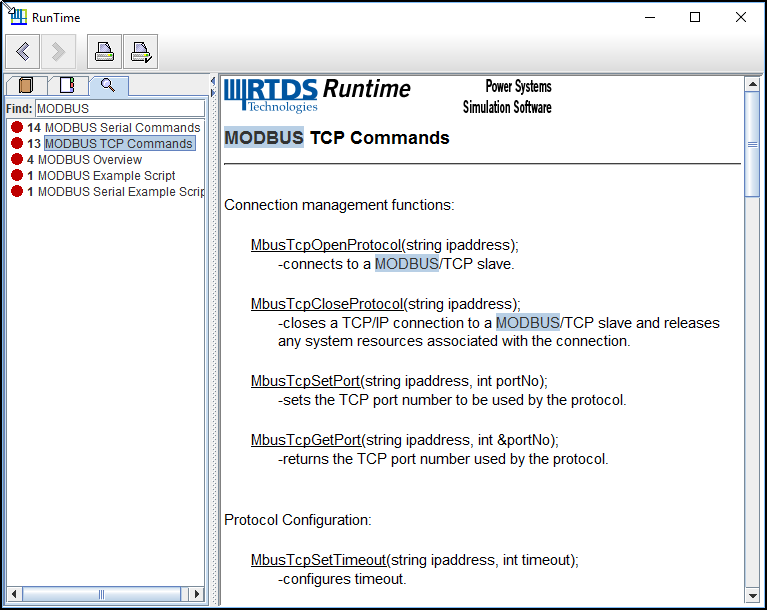
Task: Follow the MbusTcpSetTimeout link
Action: [319, 560]
